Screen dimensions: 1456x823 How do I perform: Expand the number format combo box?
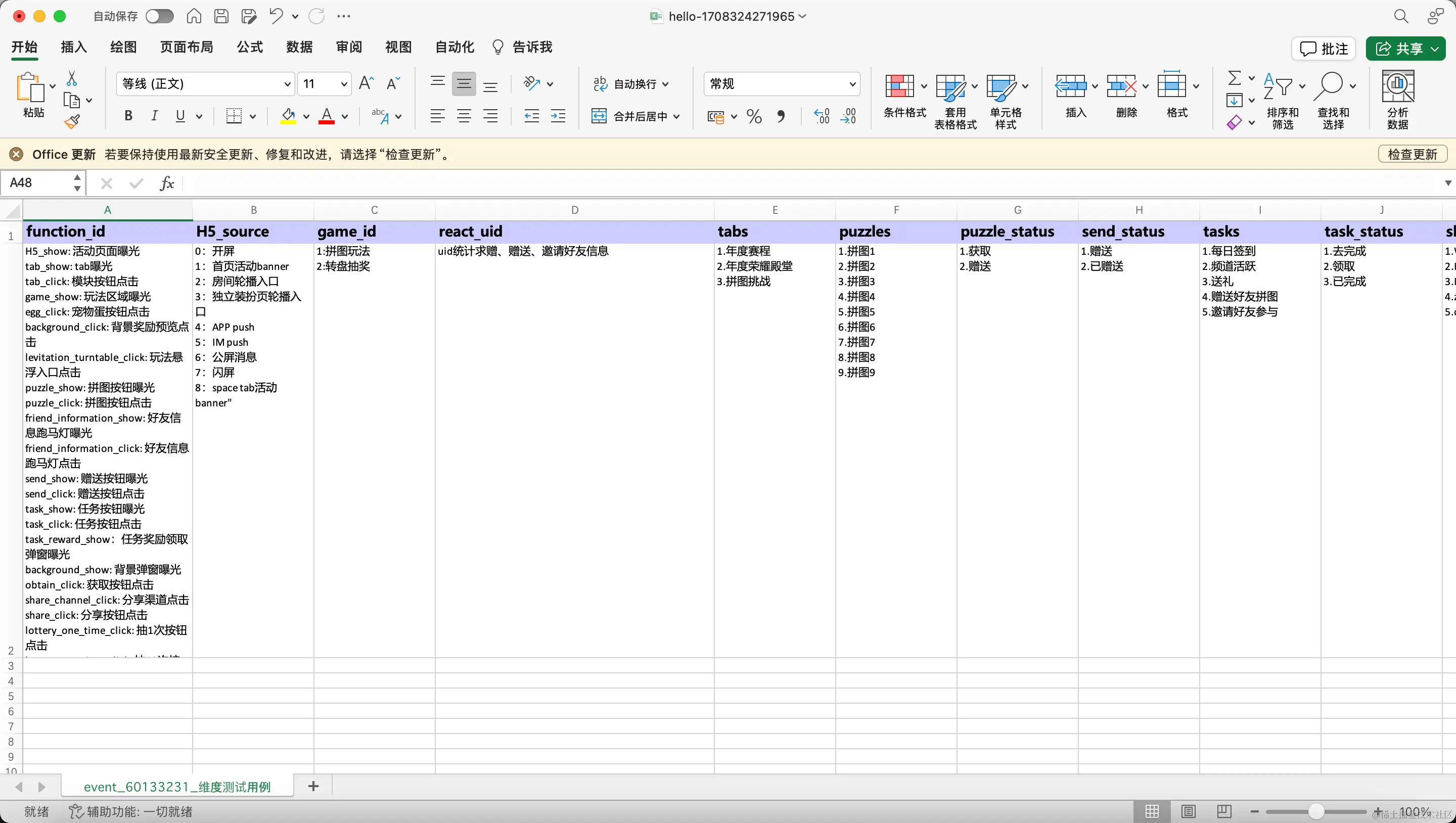point(852,84)
